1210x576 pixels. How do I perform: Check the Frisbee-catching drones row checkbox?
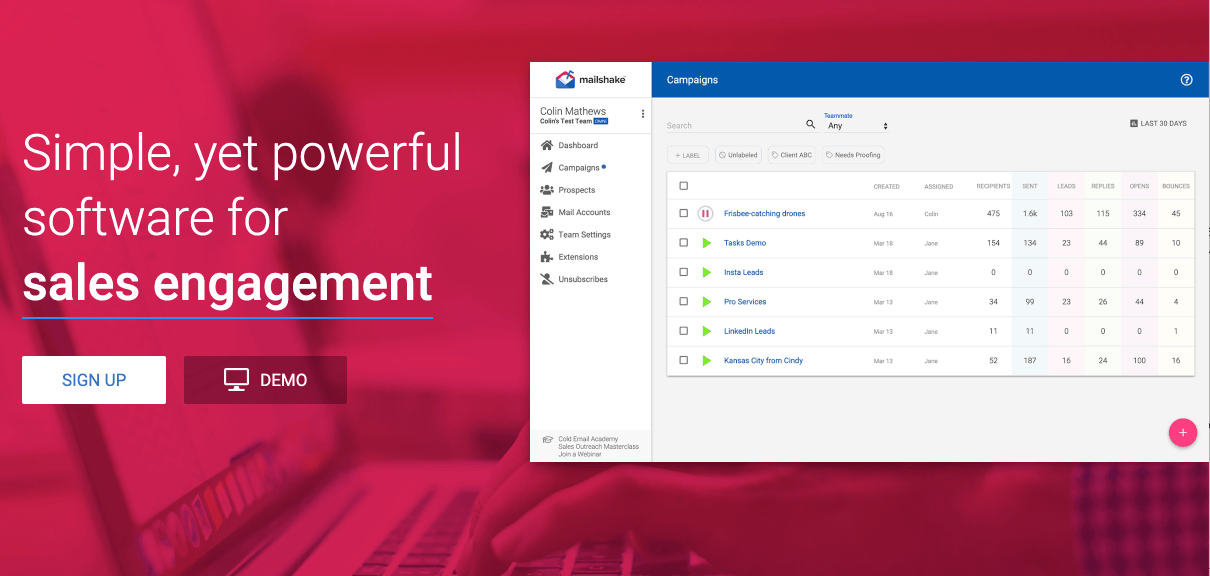coord(684,213)
